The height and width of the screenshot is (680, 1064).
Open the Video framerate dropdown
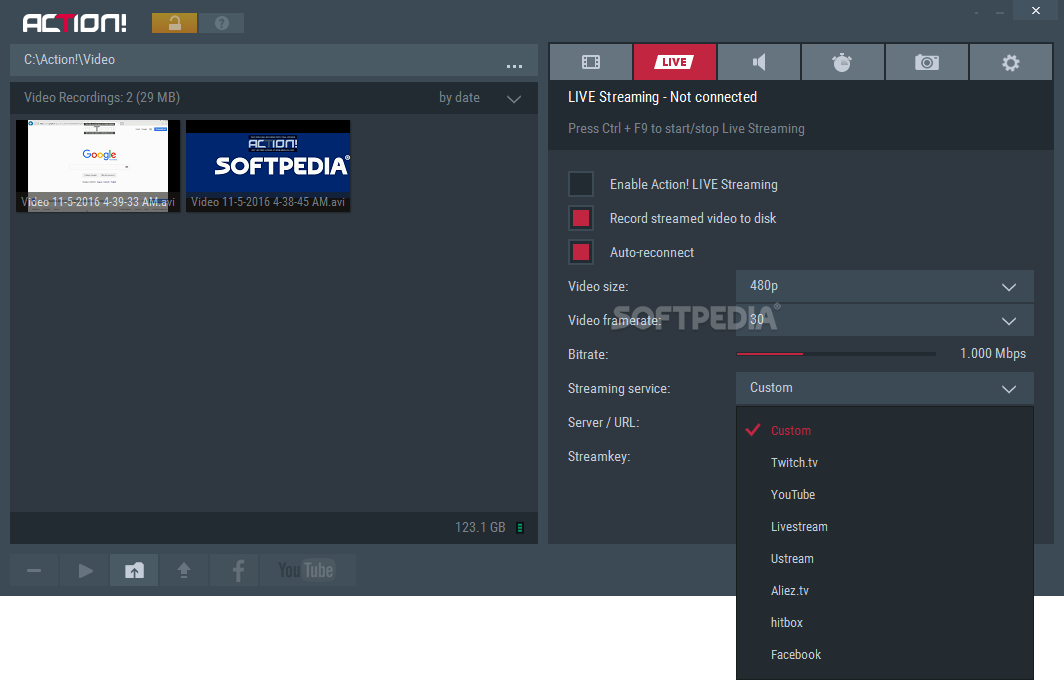[x=884, y=320]
